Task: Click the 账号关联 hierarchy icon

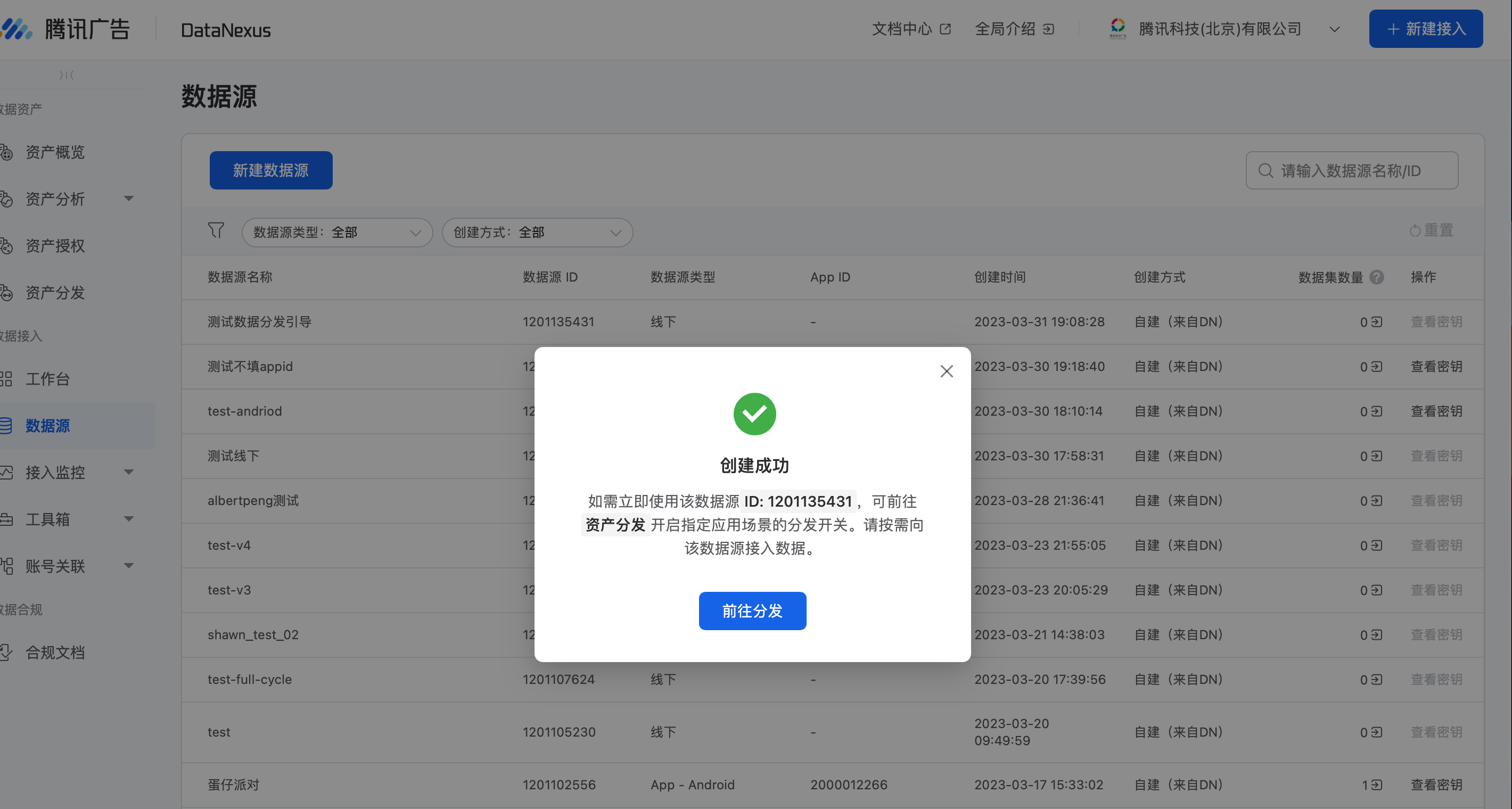Action: 6,566
